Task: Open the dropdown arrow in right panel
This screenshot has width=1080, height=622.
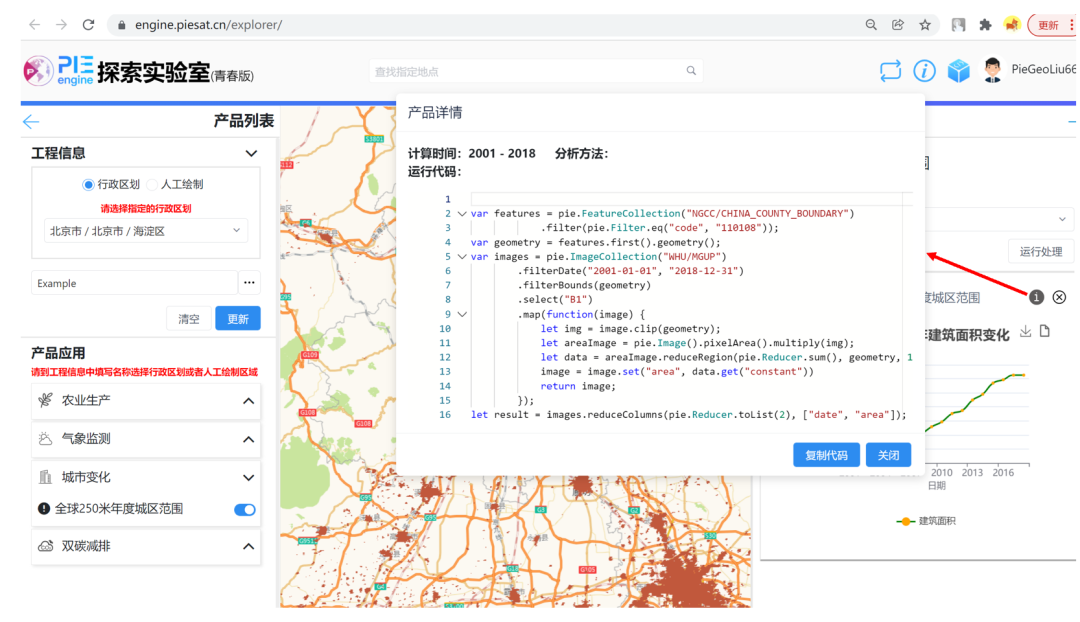Action: pos(1062,219)
